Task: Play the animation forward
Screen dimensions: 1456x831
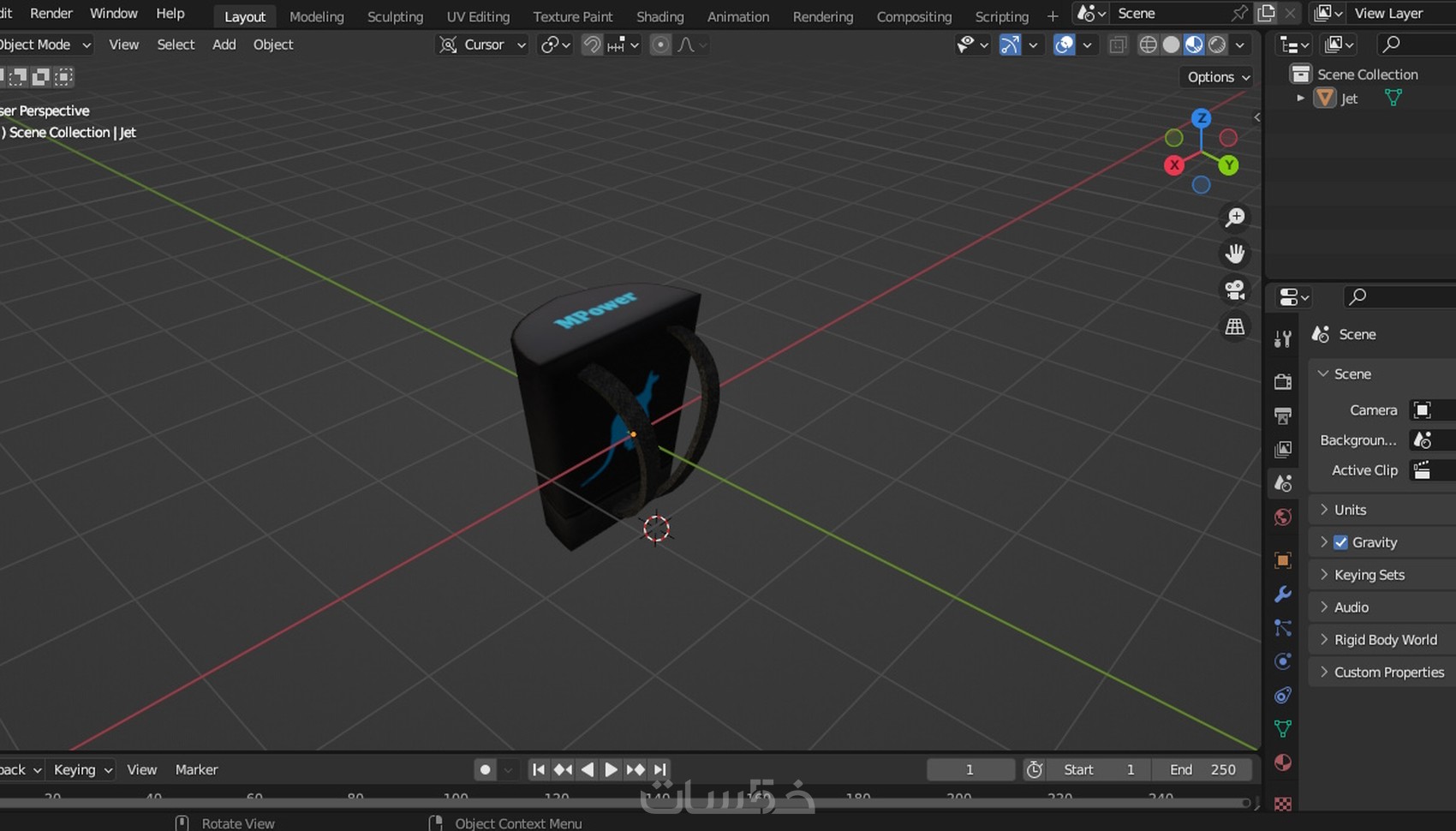Action: click(x=611, y=769)
